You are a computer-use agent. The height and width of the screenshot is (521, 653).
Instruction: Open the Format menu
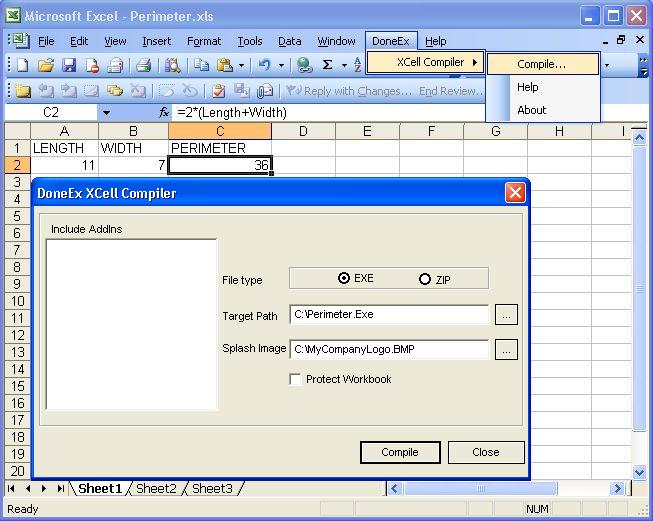point(204,41)
